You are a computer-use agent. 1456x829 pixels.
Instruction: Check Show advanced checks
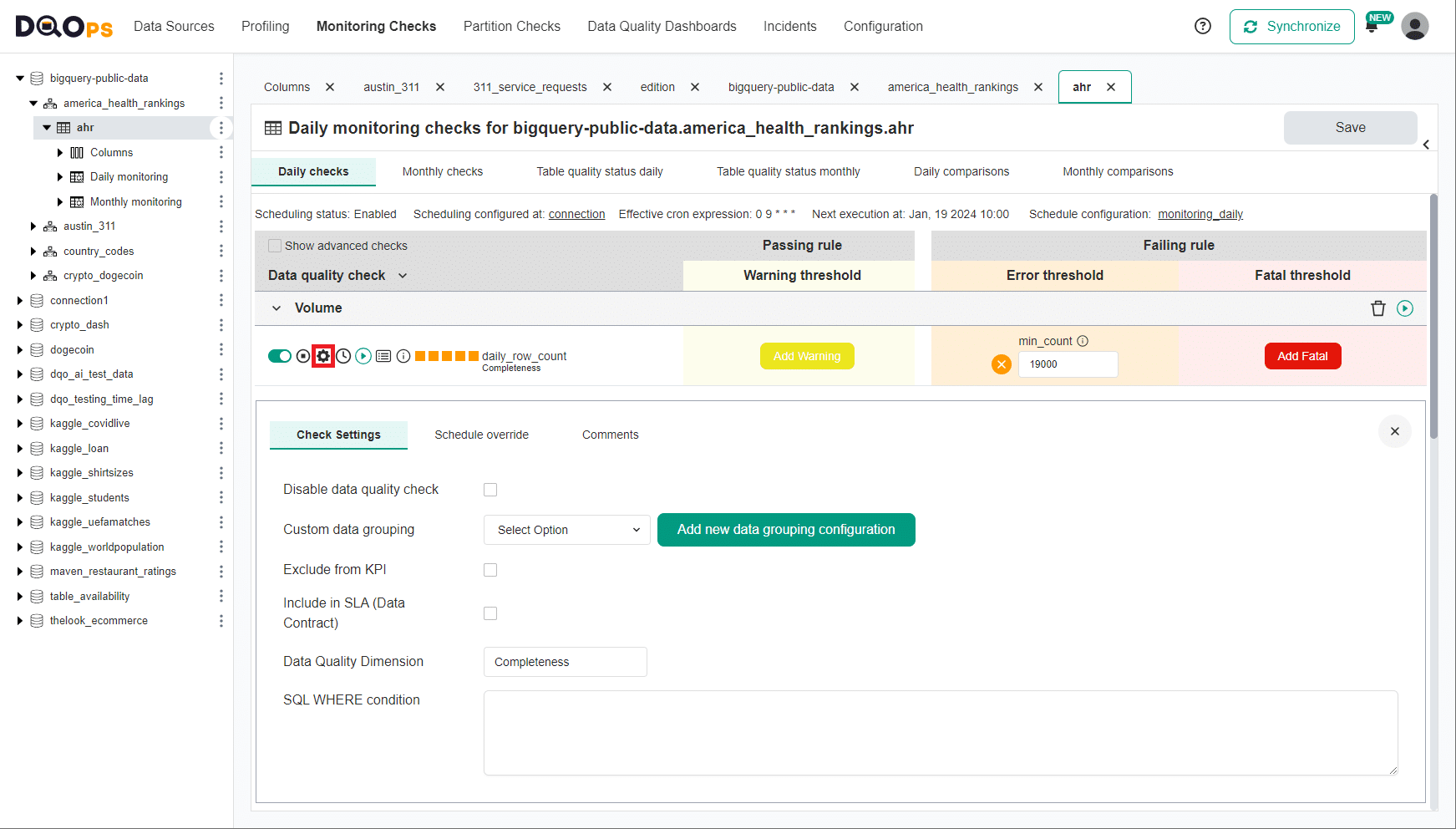click(275, 245)
